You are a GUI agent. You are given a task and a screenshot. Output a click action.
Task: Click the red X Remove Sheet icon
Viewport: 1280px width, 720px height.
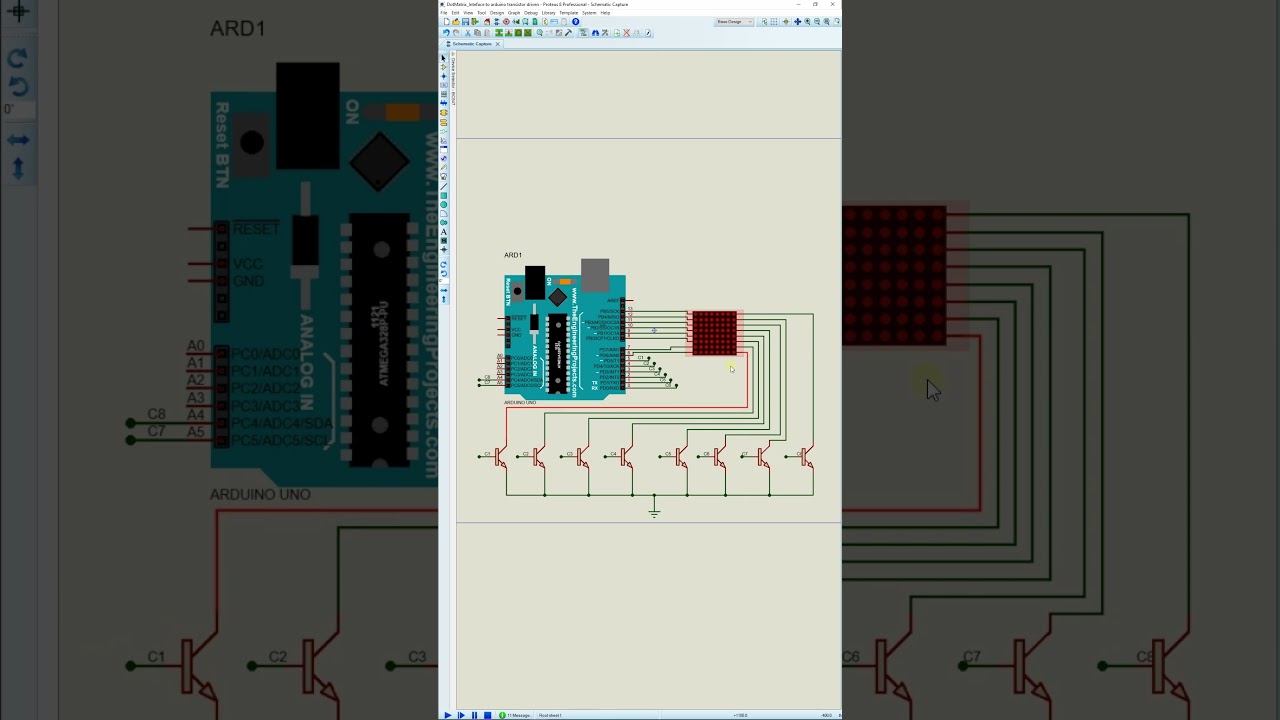point(626,33)
